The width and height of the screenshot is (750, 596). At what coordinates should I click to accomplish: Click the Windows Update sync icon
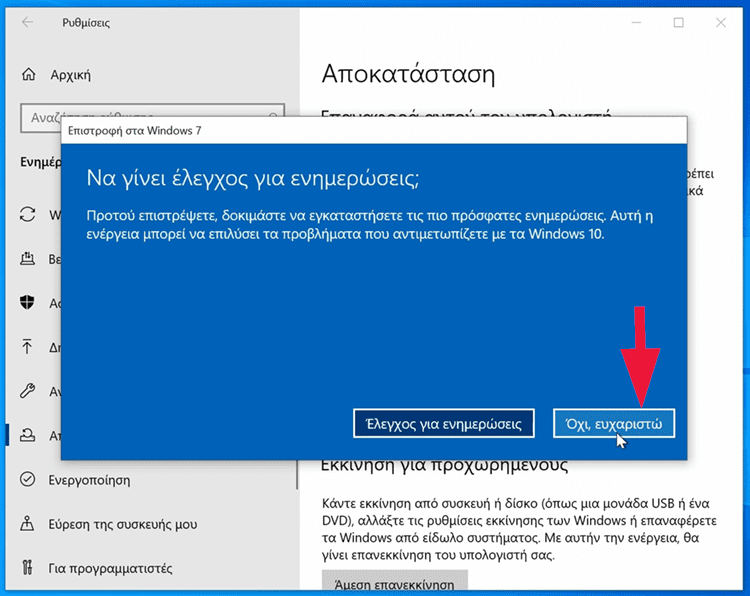click(x=27, y=214)
